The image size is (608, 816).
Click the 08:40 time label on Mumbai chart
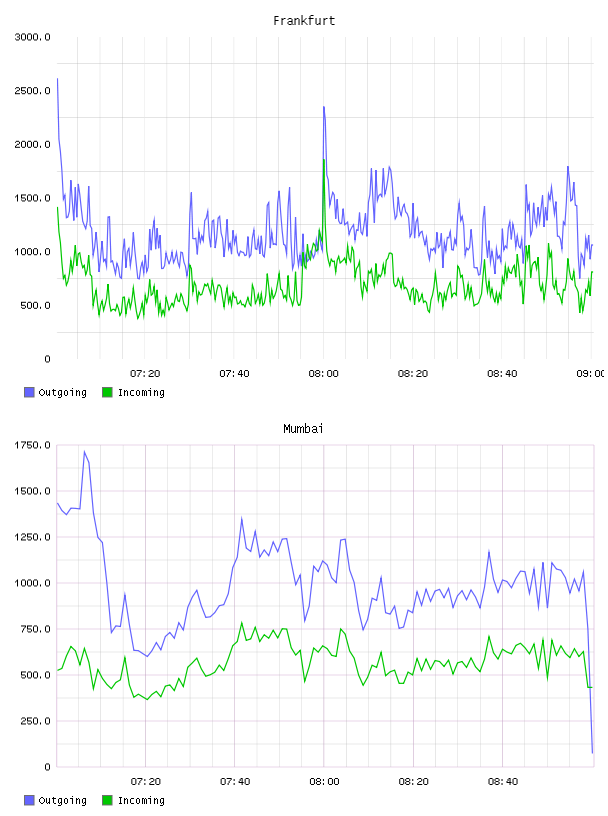pyautogui.click(x=503, y=782)
